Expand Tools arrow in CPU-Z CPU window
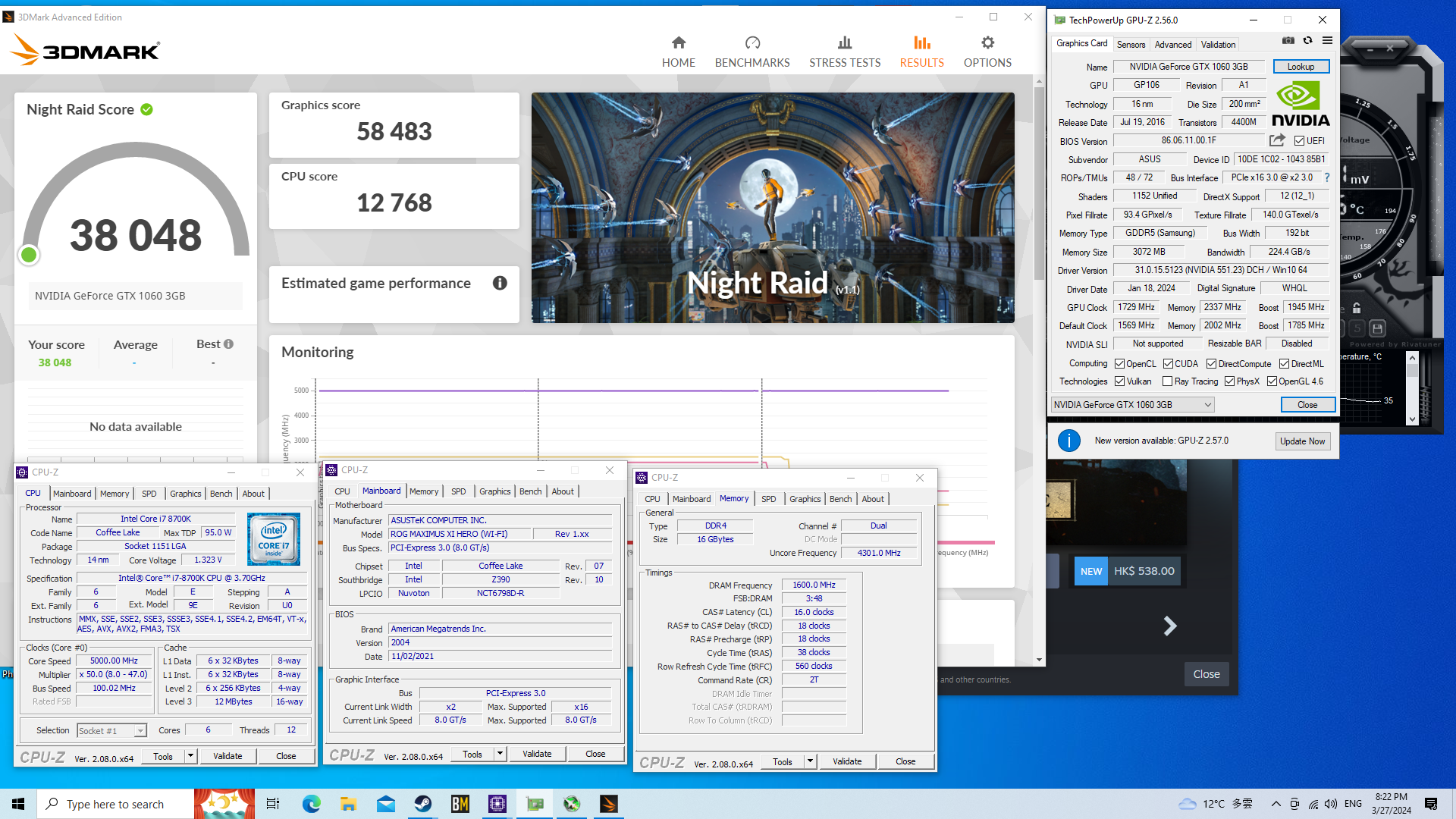1456x819 pixels. pos(190,756)
